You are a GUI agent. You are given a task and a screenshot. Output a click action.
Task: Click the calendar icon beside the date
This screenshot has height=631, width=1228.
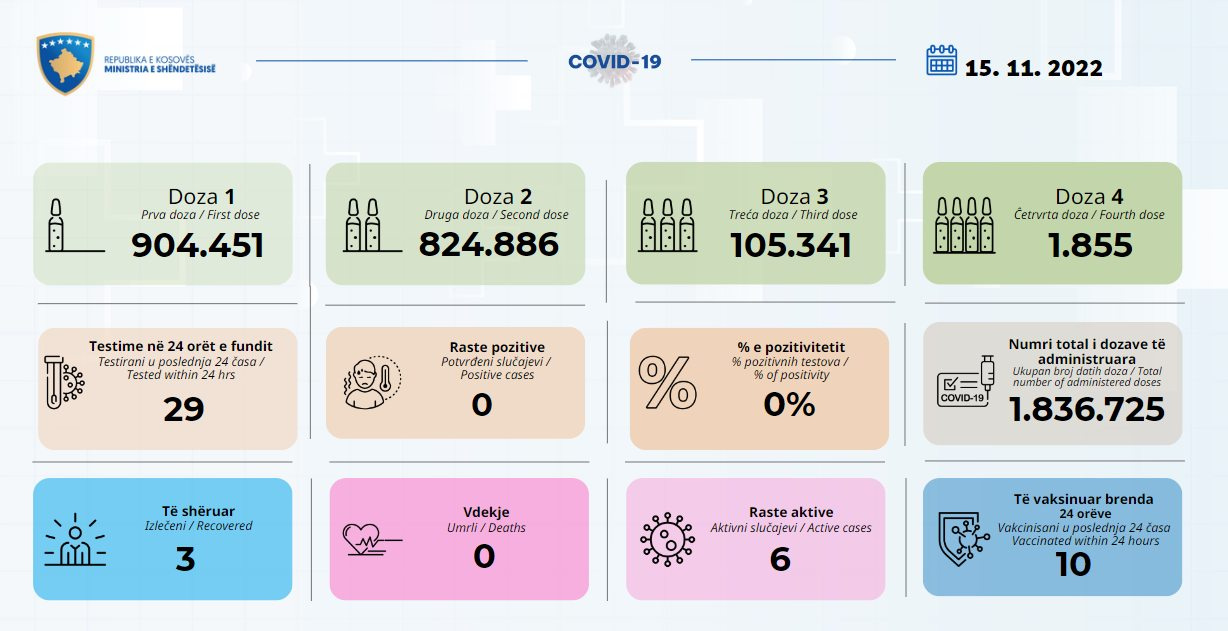(x=942, y=61)
